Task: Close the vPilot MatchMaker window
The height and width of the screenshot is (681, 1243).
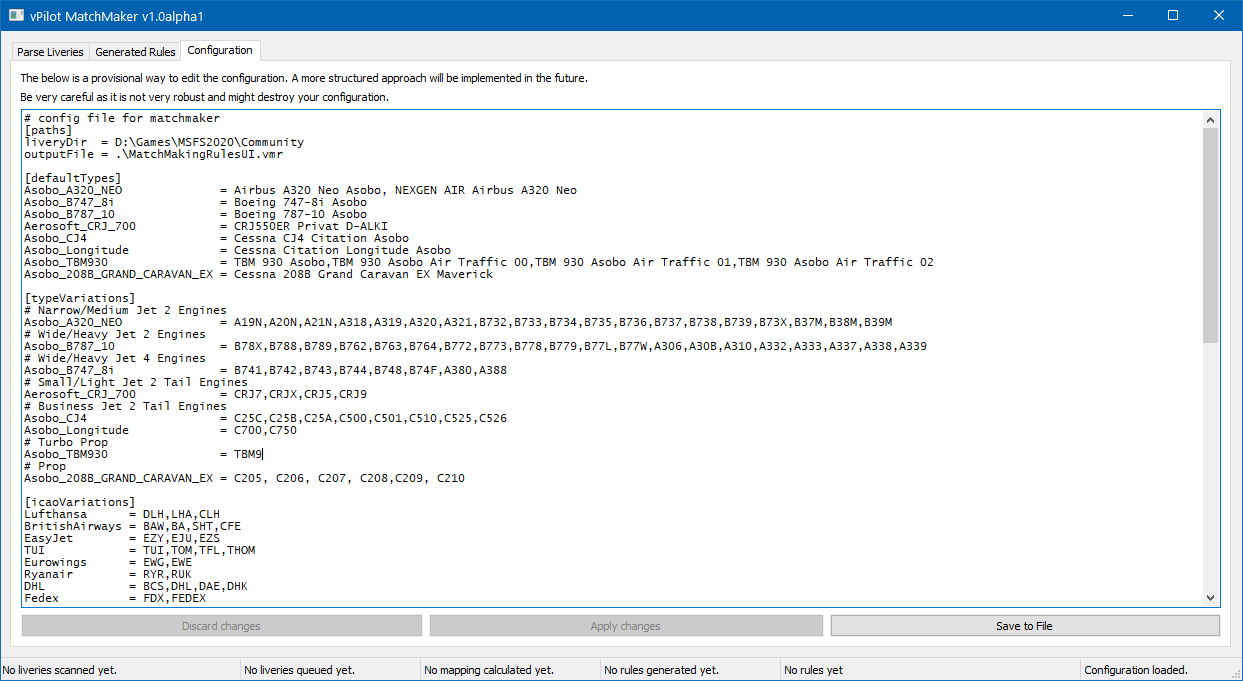Action: pos(1219,15)
